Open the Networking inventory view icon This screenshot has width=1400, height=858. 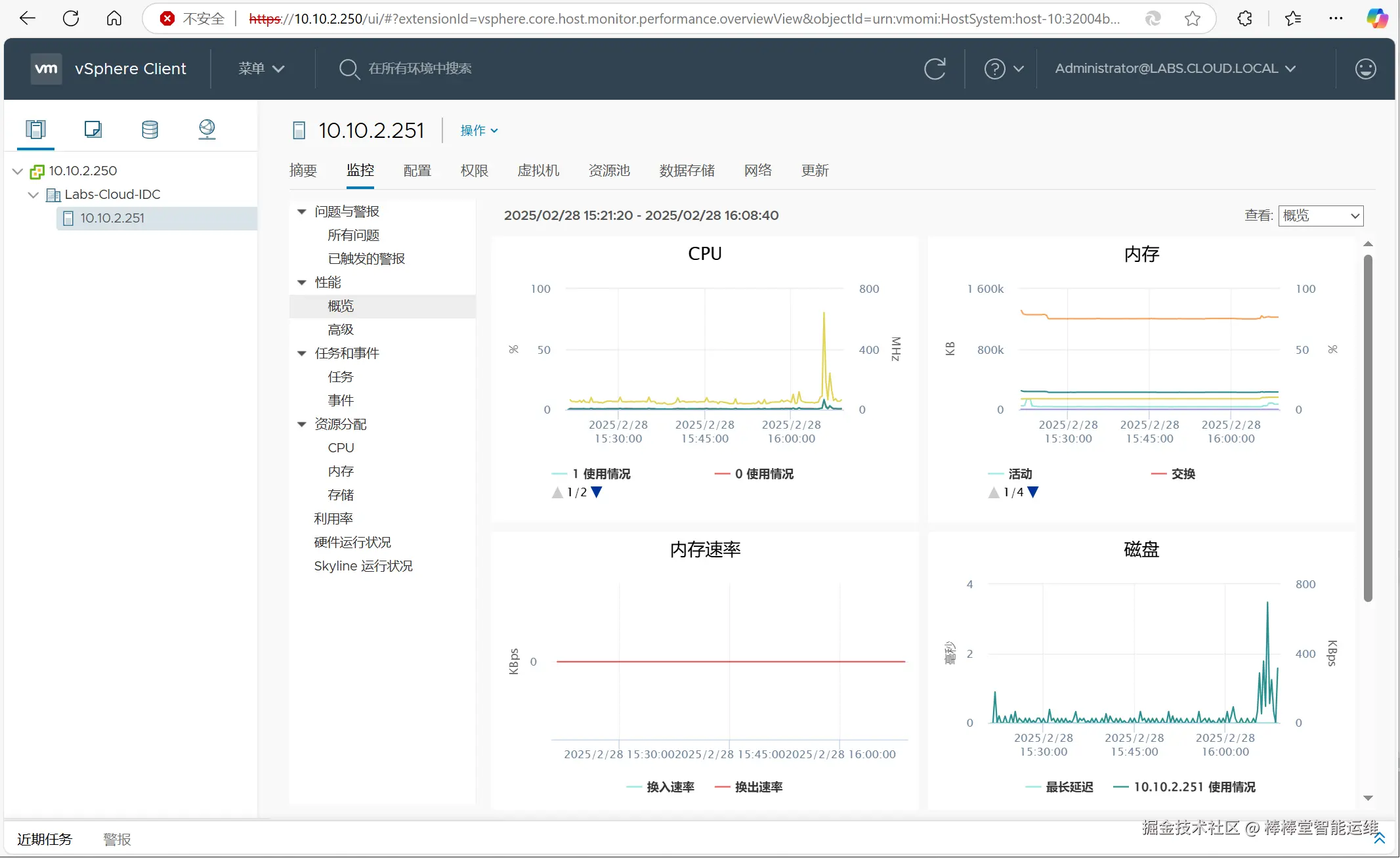[x=207, y=129]
